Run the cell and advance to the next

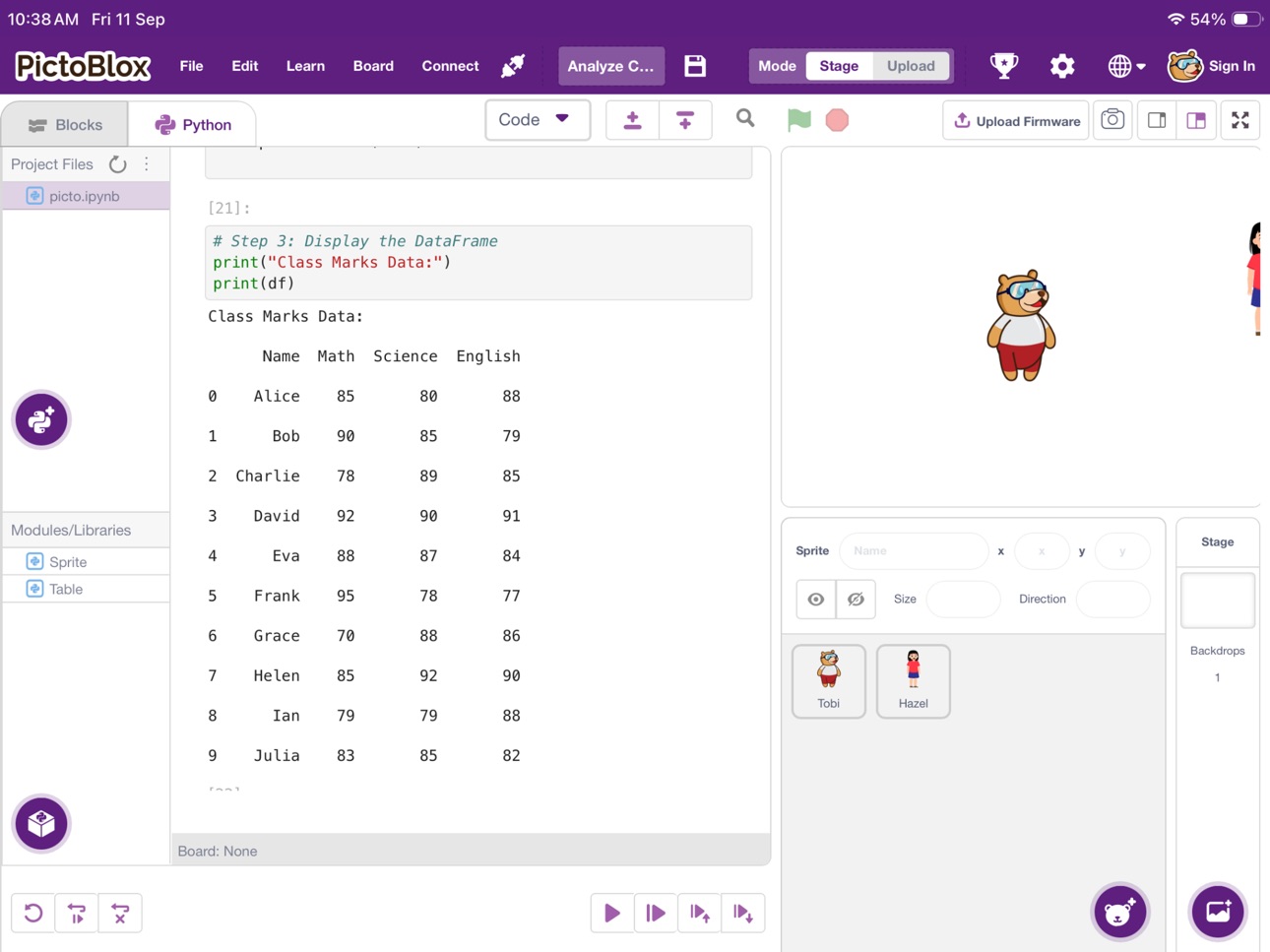656,913
